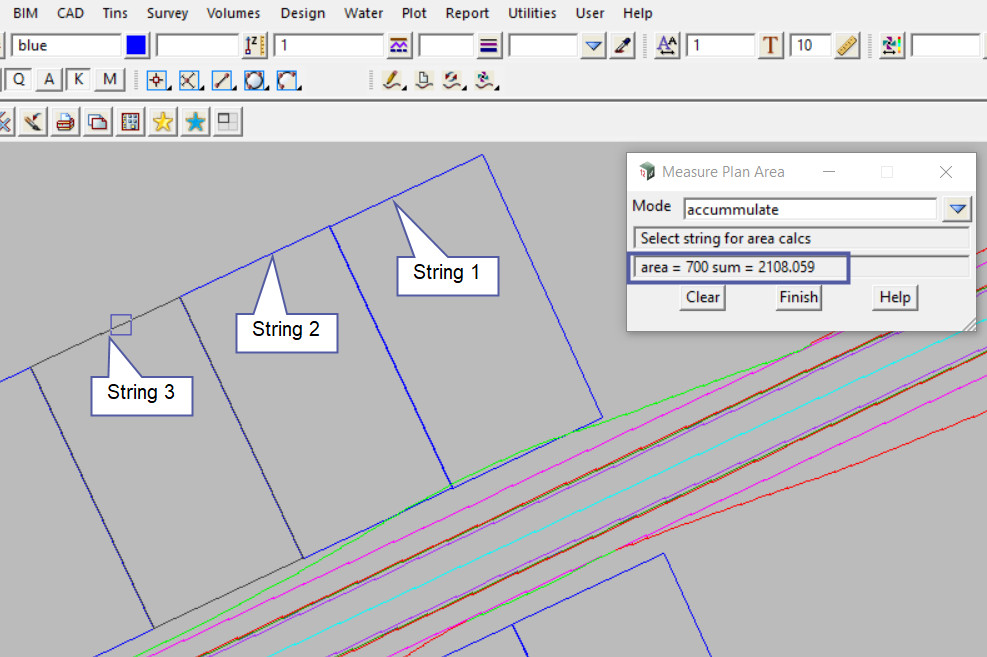Click the blue colour swatch
Image resolution: width=987 pixels, height=657 pixels.
137,46
